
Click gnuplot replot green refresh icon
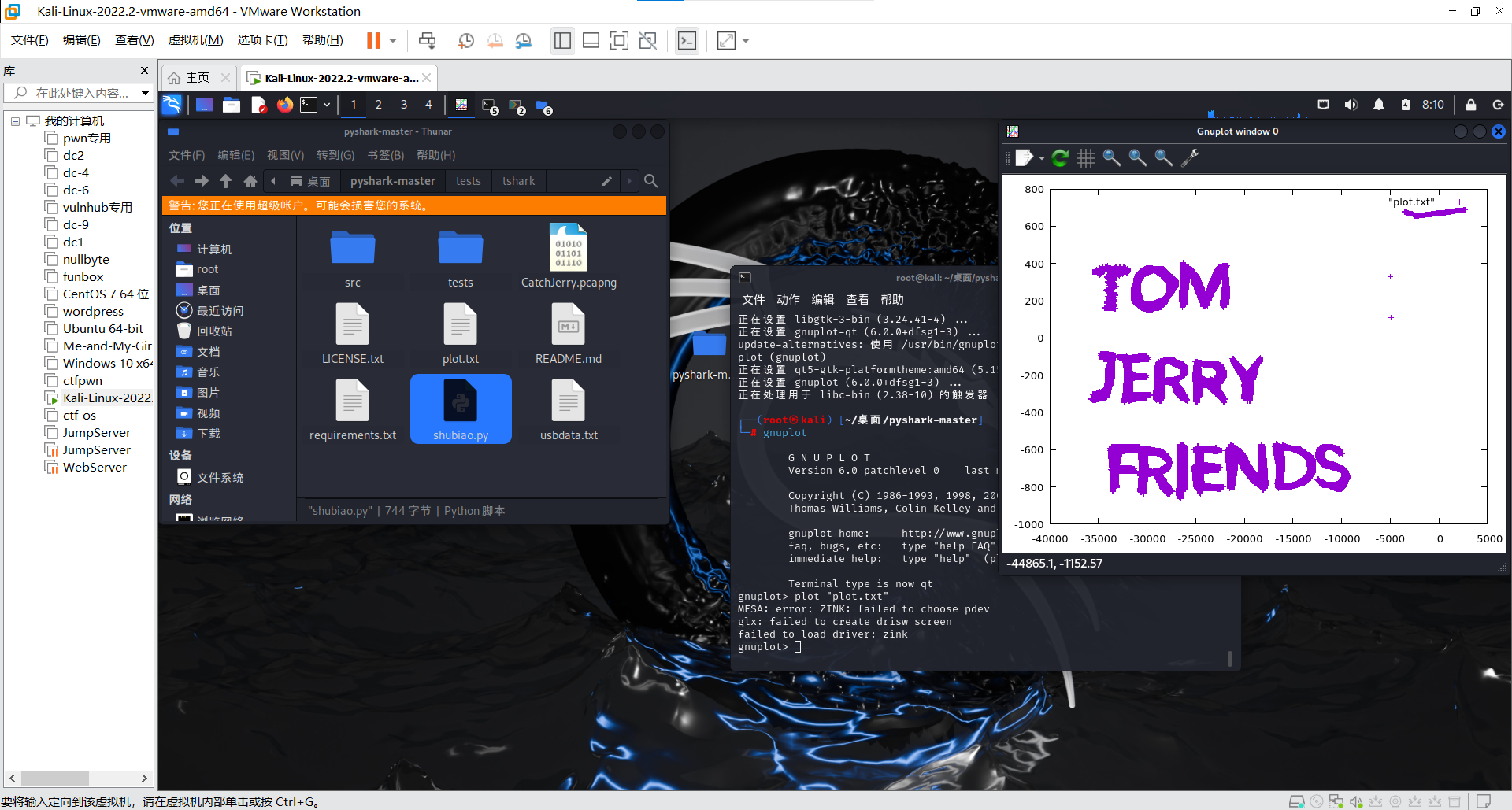(1060, 158)
